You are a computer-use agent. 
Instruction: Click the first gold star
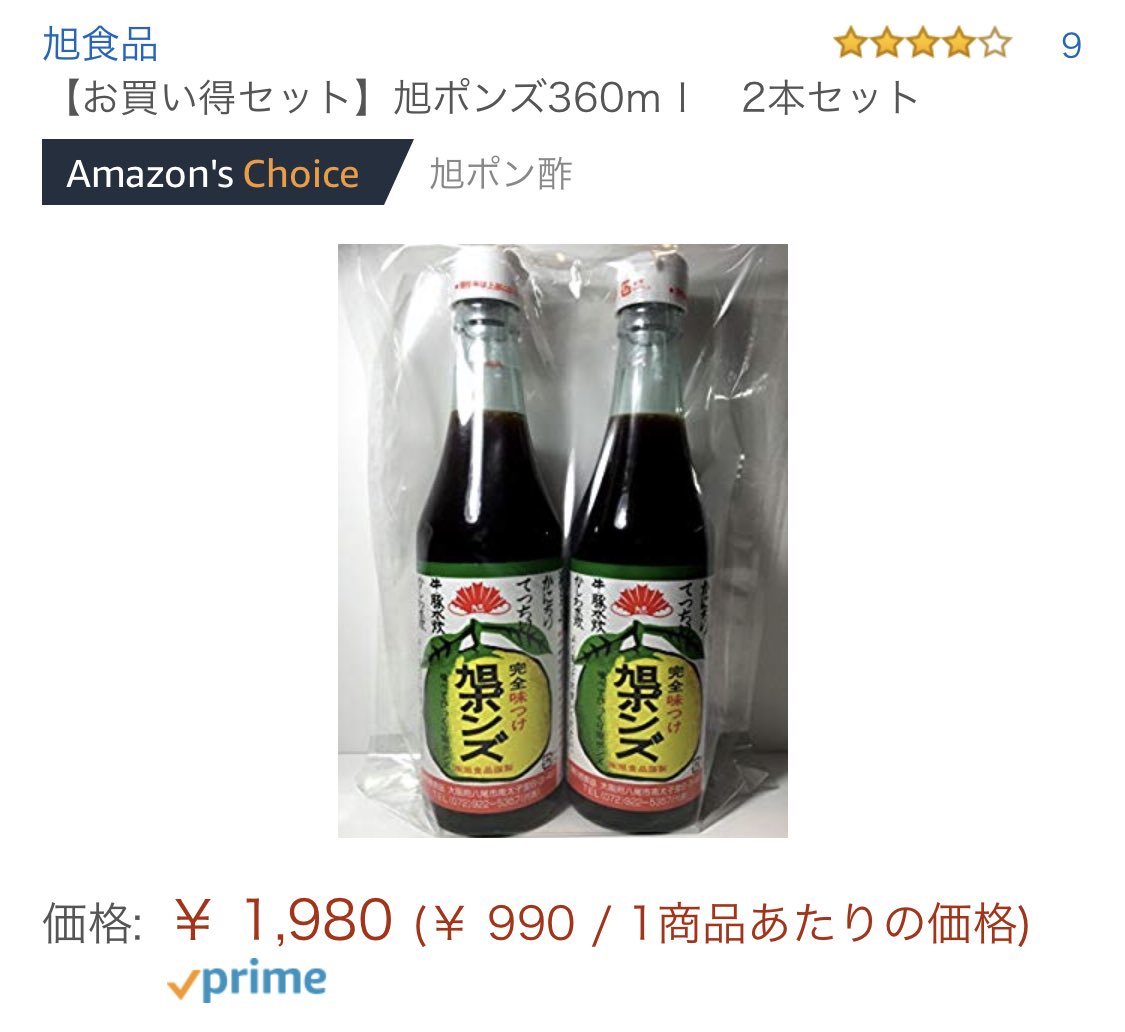tap(852, 43)
